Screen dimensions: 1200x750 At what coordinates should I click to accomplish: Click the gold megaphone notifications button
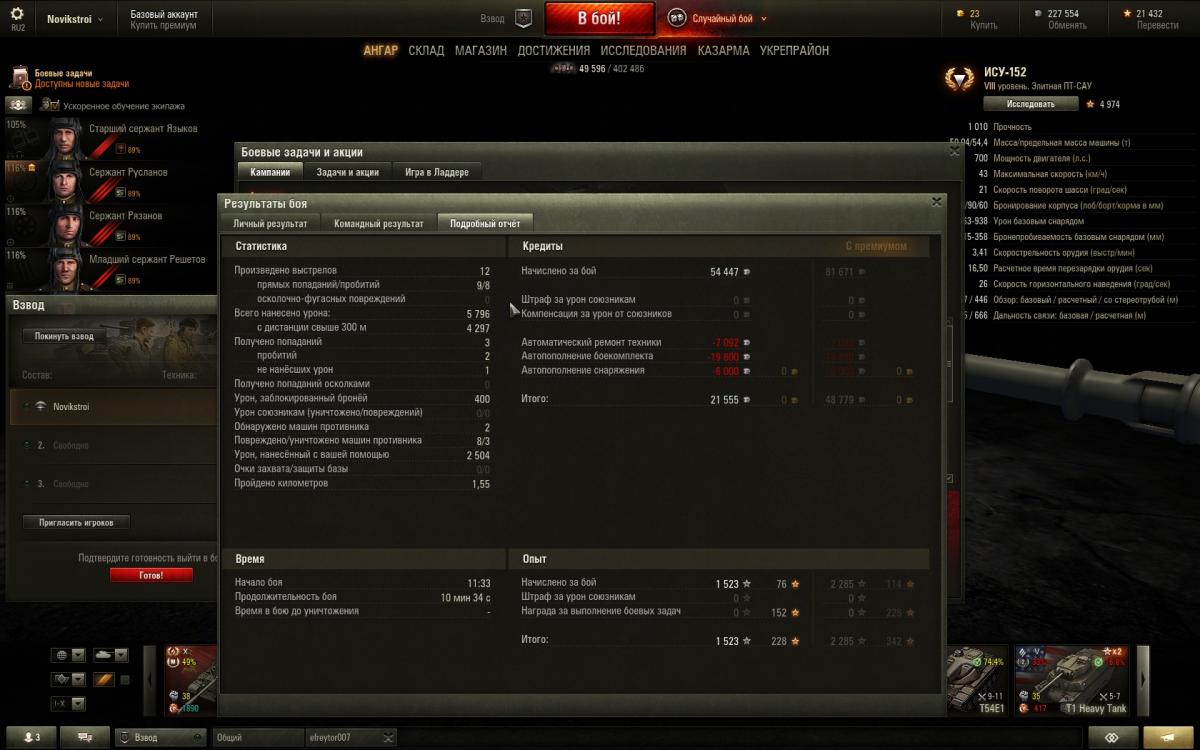click(1170, 737)
